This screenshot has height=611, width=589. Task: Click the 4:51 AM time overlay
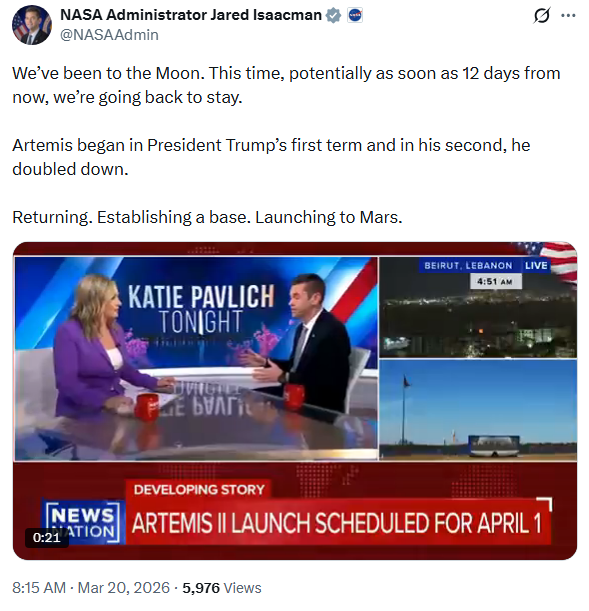point(496,281)
